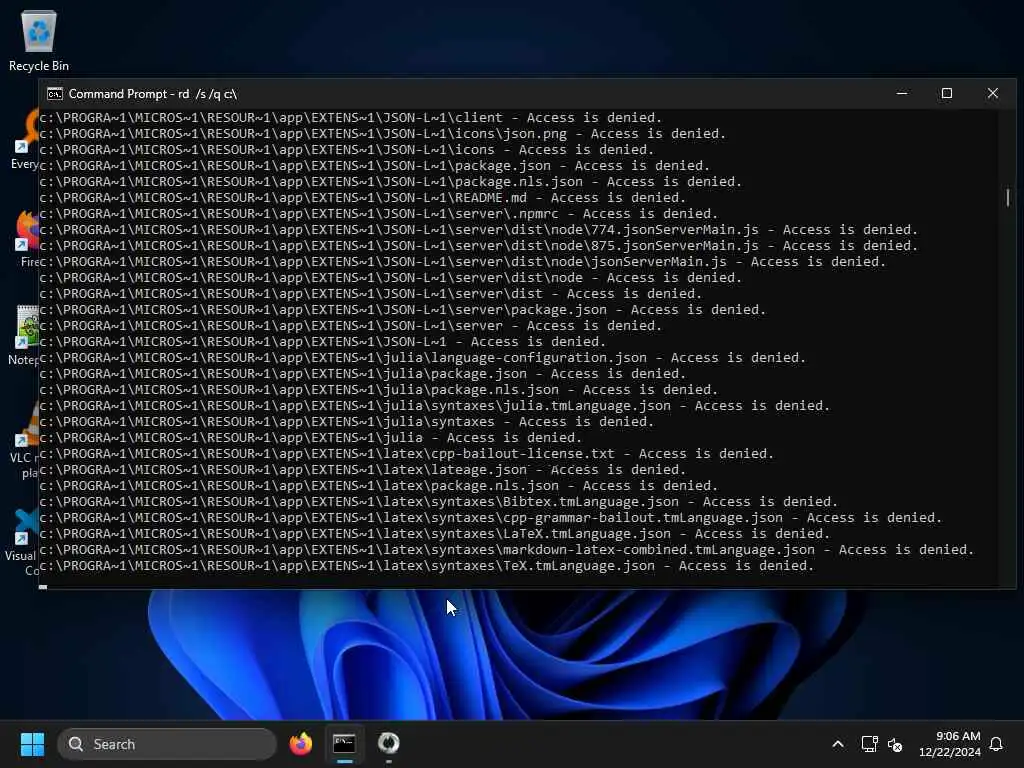
Task: Select the VLC media player desktop shortcut
Action: (x=24, y=438)
